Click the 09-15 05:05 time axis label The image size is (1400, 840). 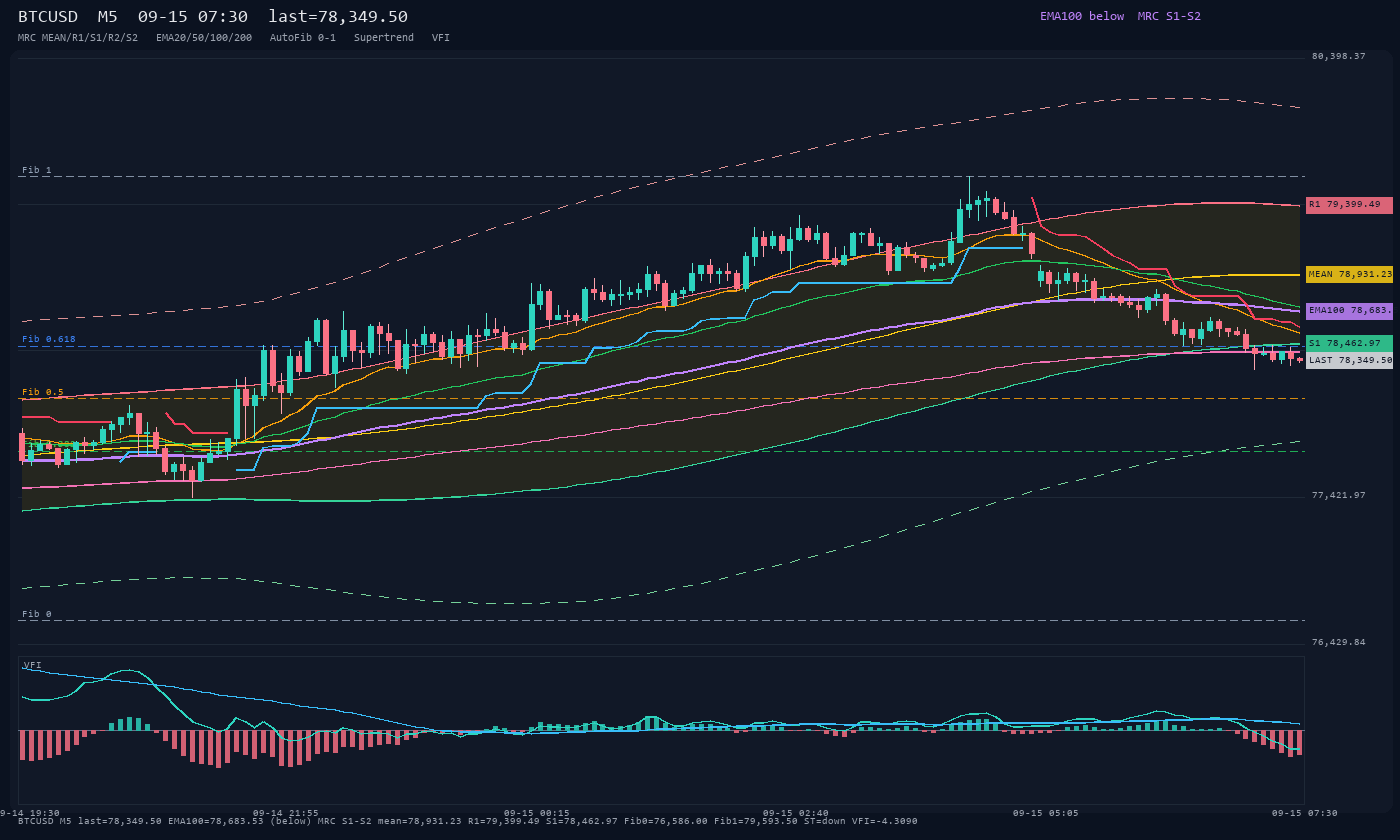1045,813
